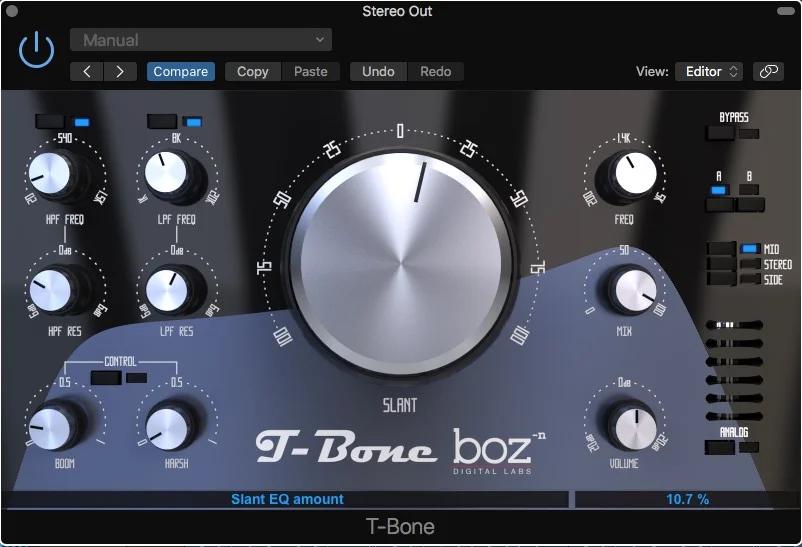The width and height of the screenshot is (802, 547).
Task: Select MID processing mode
Action: pos(721,249)
